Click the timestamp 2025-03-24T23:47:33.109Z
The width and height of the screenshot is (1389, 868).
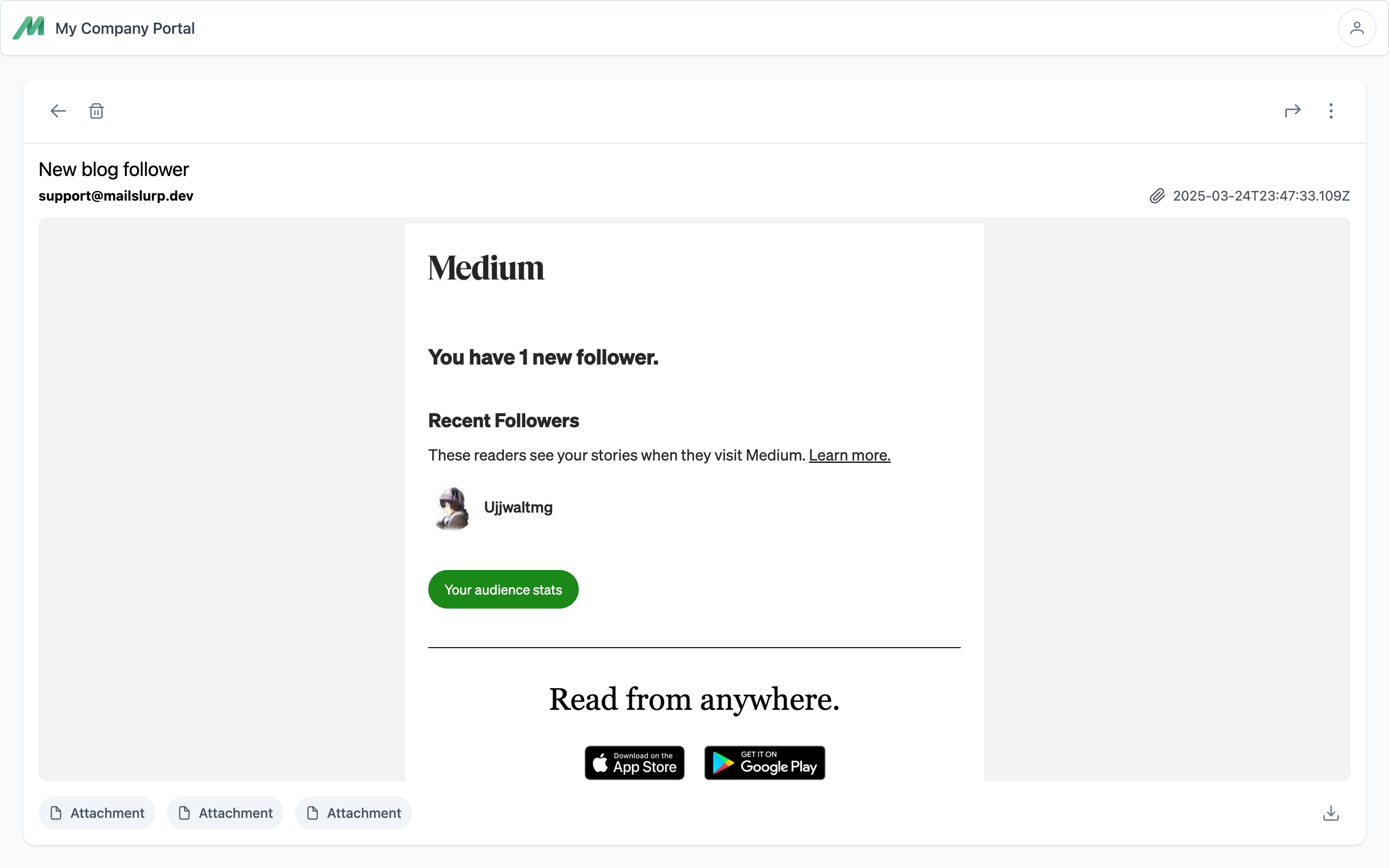click(1261, 196)
